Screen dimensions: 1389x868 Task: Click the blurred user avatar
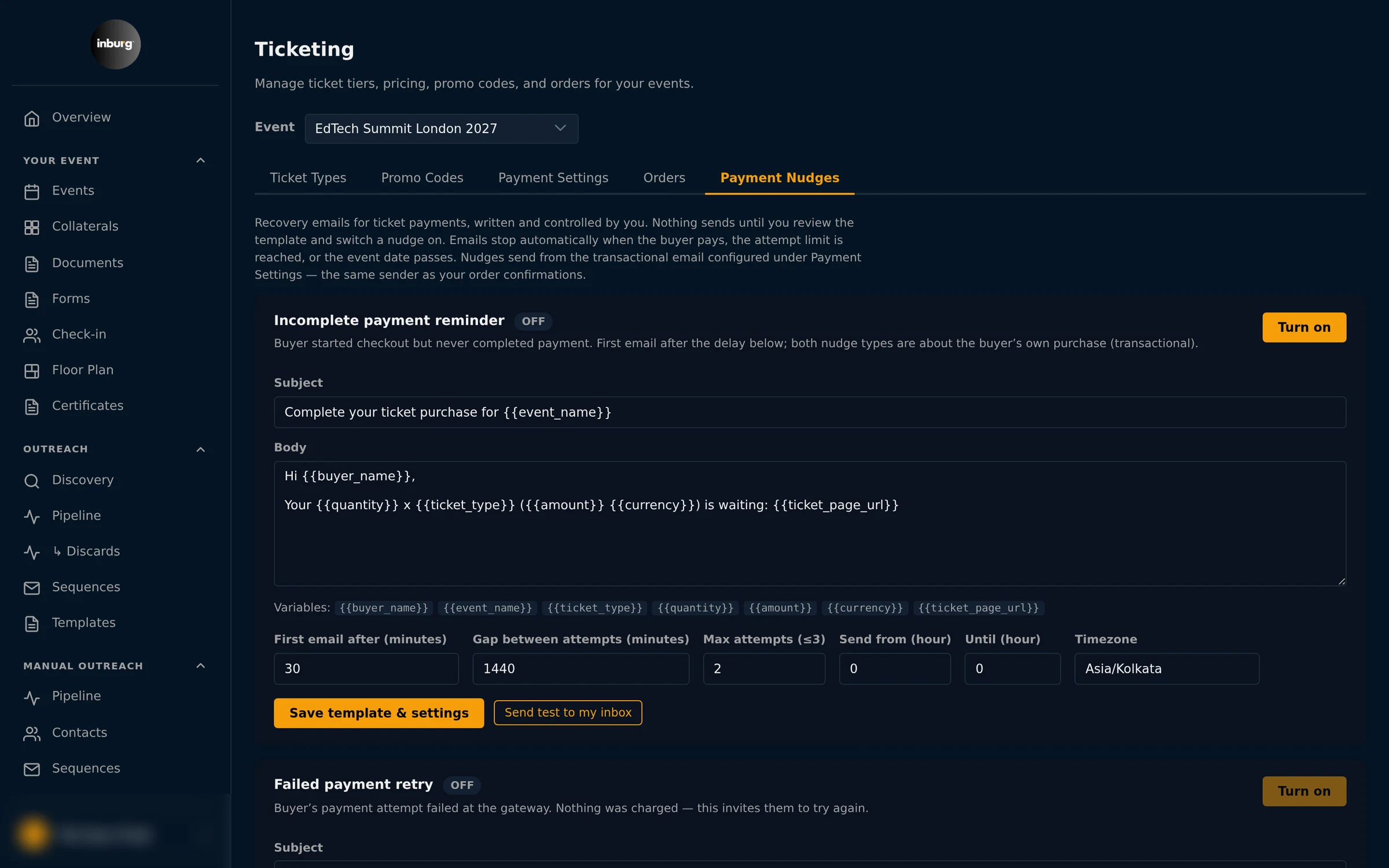pyautogui.click(x=34, y=834)
